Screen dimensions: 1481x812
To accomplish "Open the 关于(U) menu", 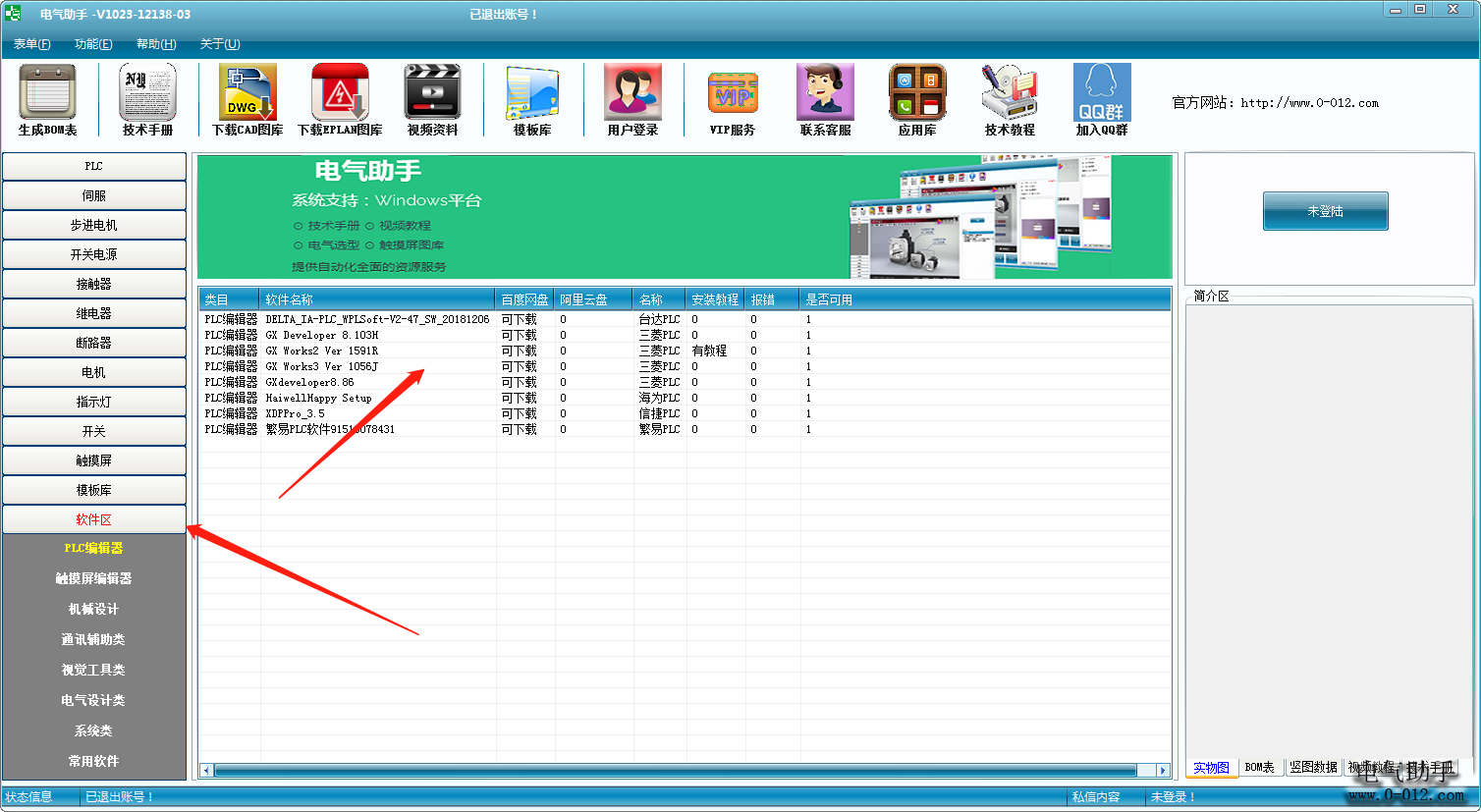I will coord(220,44).
